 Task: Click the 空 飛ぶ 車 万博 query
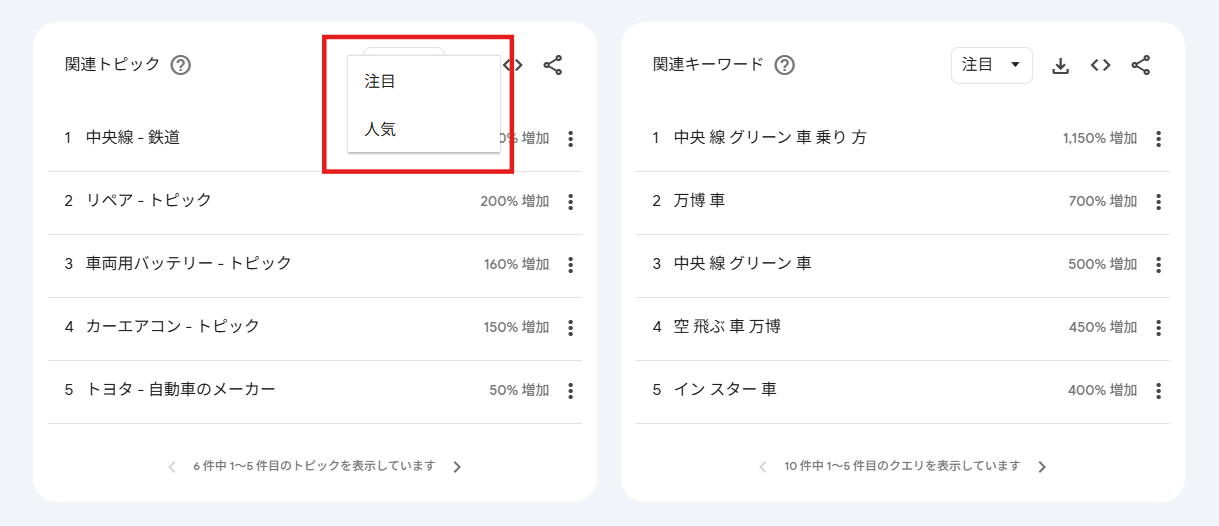[727, 326]
